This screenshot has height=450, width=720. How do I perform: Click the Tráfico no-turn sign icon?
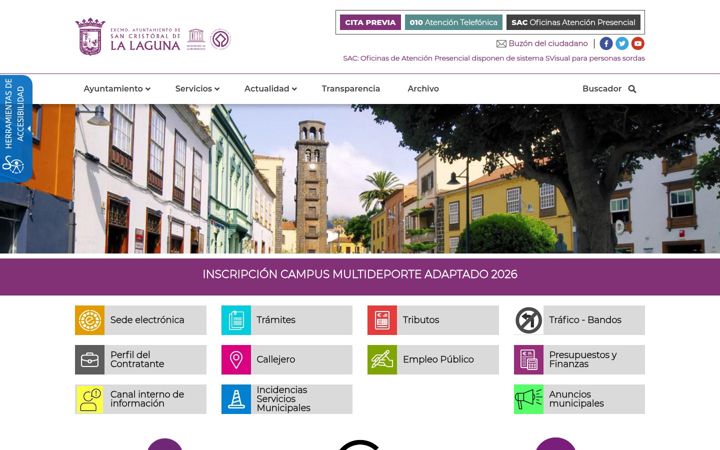(529, 320)
